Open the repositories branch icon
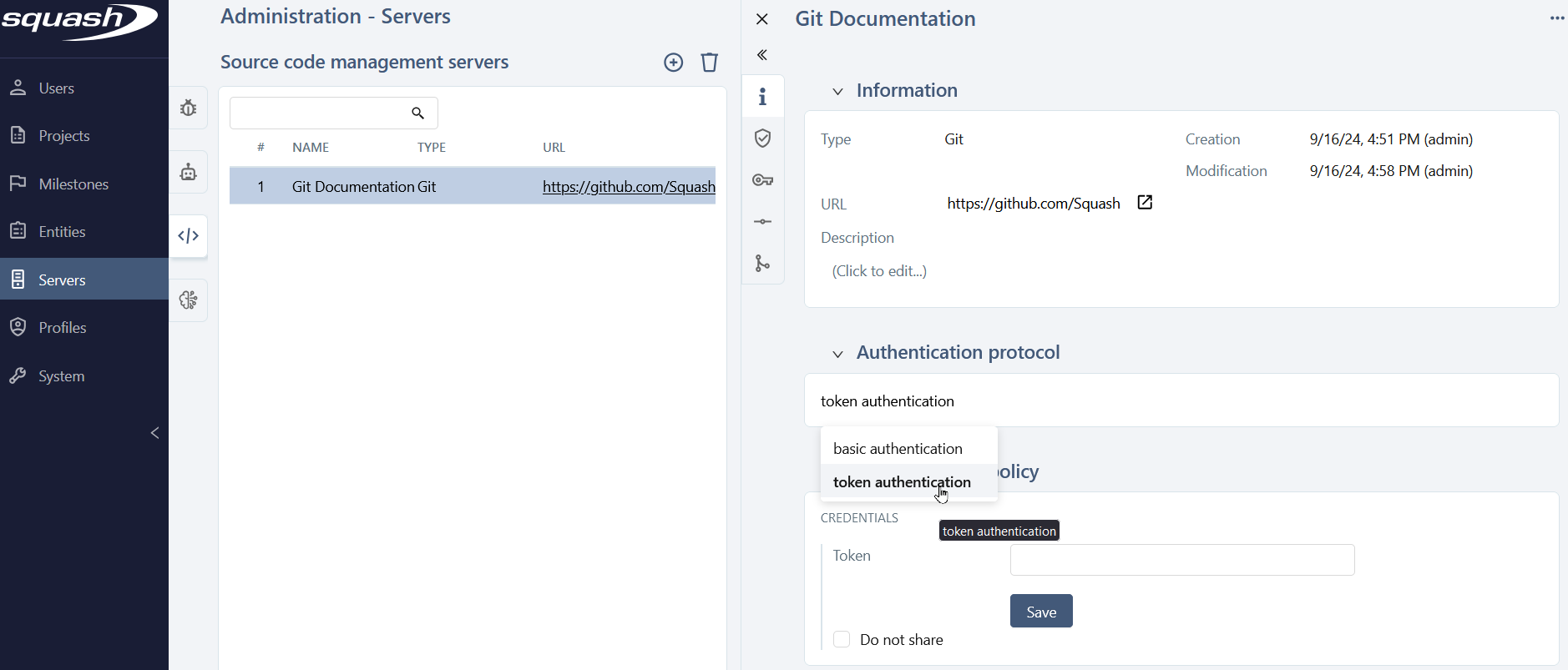The width and height of the screenshot is (1568, 670). (762, 264)
